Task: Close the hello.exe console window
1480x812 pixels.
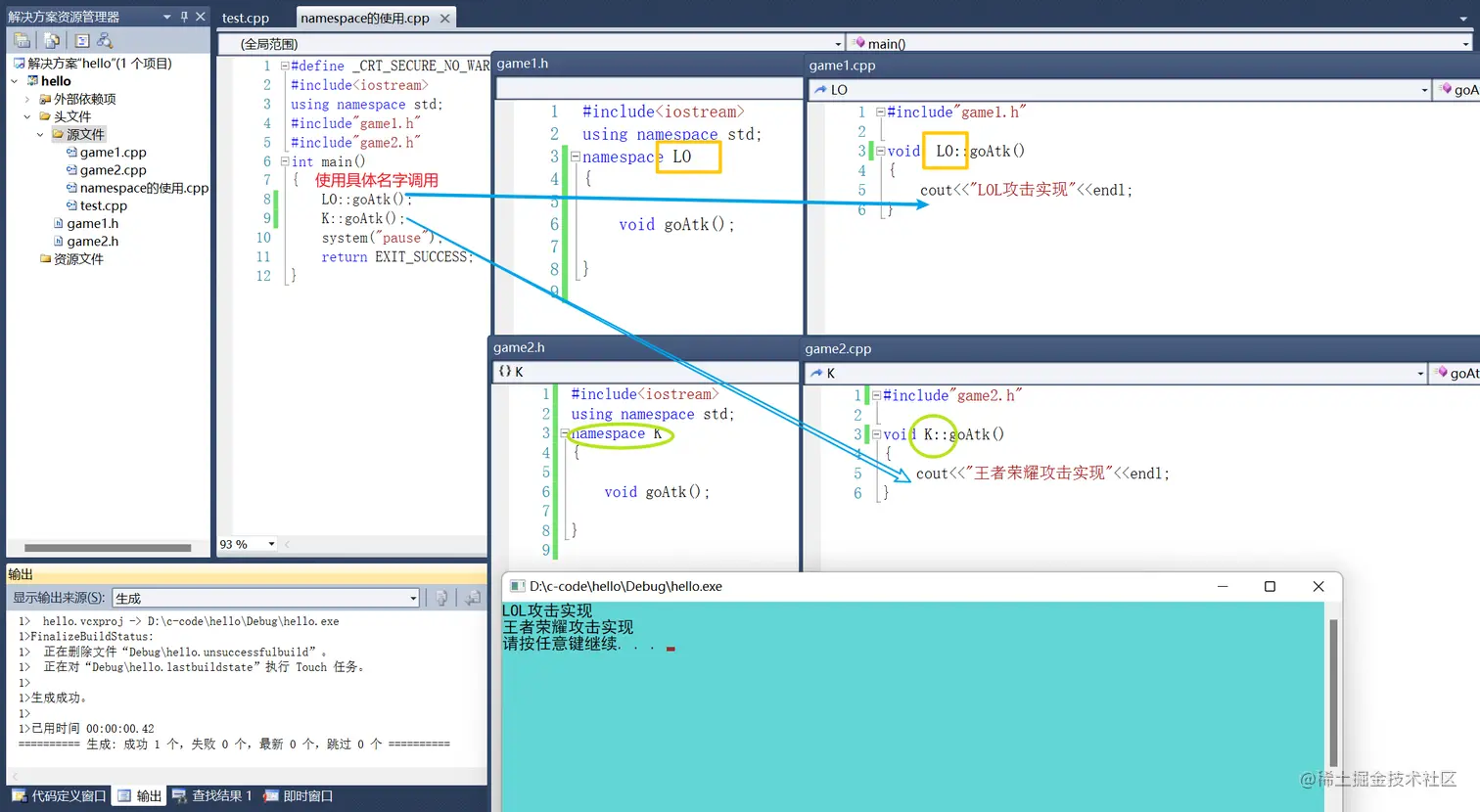Action: pyautogui.click(x=1318, y=586)
